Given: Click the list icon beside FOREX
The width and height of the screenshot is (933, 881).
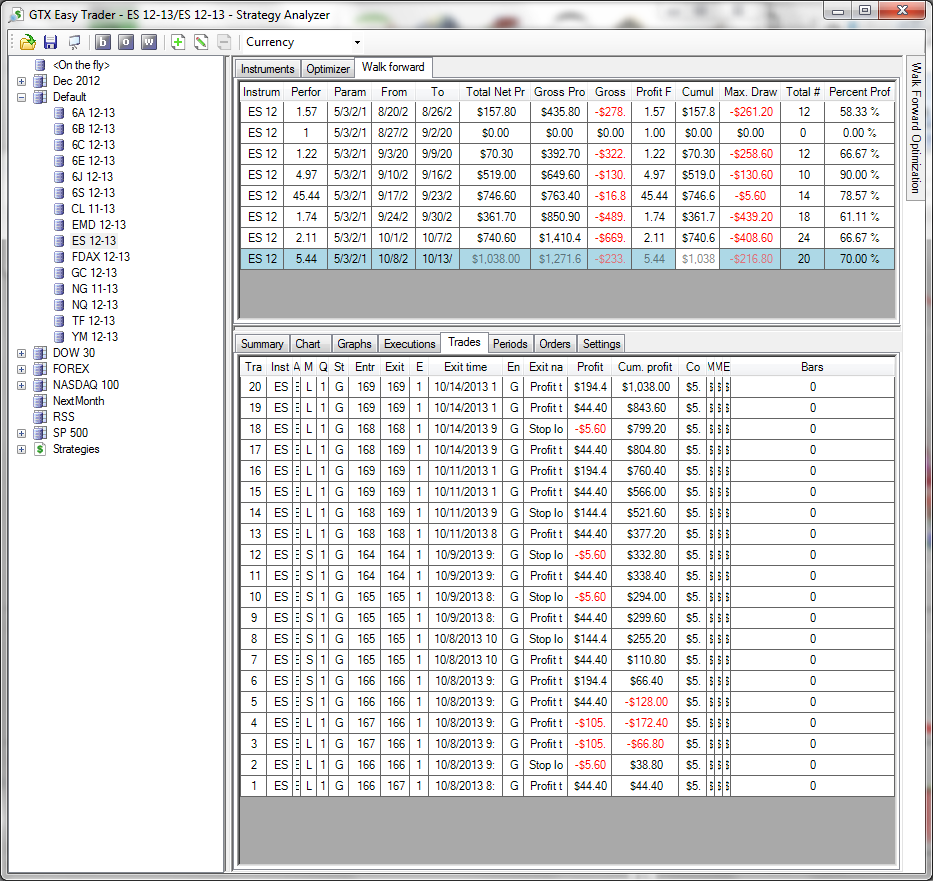Looking at the screenshot, I should 40,369.
